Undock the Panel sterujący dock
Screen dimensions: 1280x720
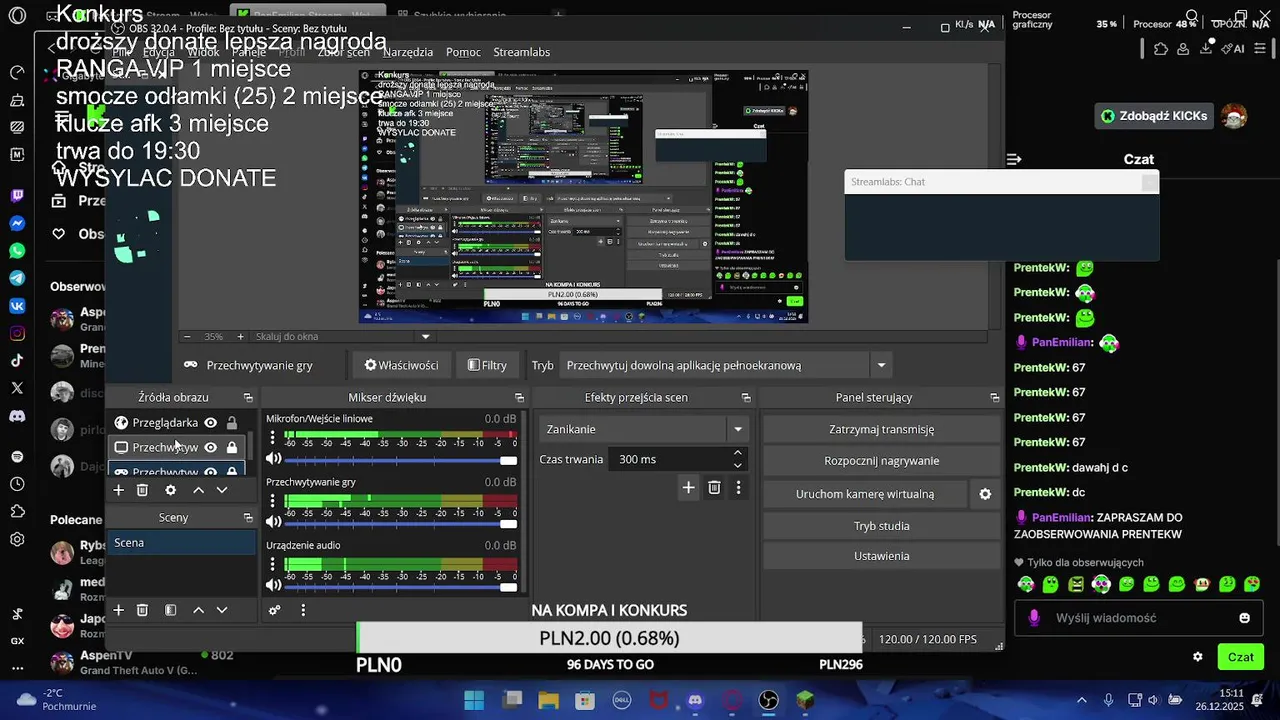[x=995, y=398]
